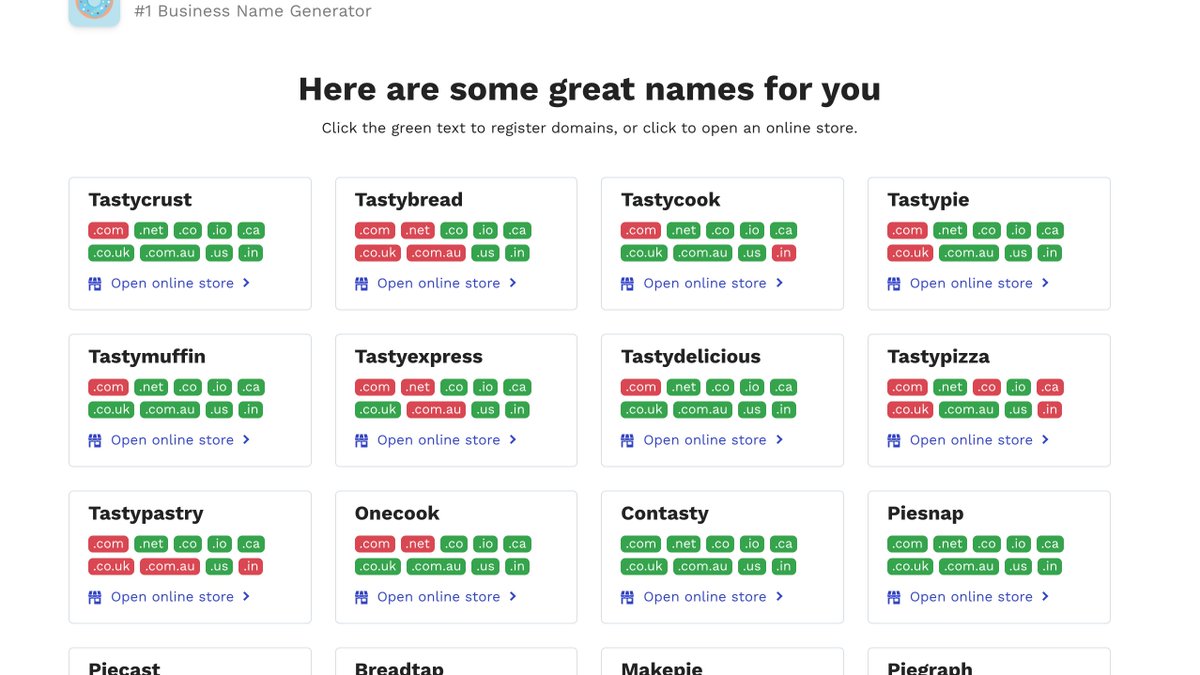Image resolution: width=1200 pixels, height=675 pixels.
Task: Open online store for Tastyexpress
Action: pyautogui.click(x=436, y=440)
